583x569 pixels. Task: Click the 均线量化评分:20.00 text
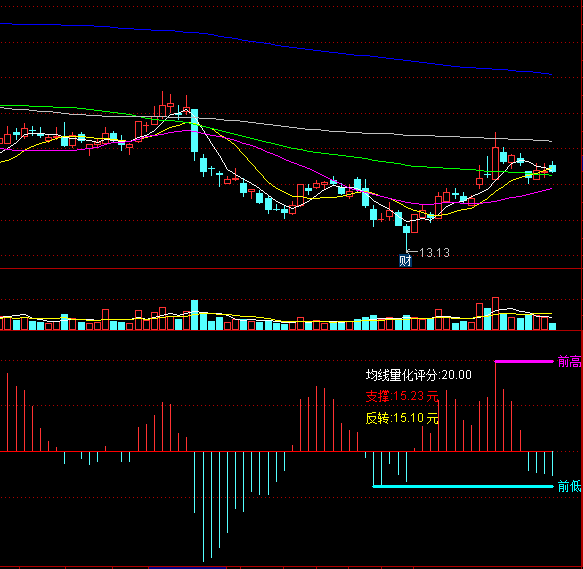[418, 375]
